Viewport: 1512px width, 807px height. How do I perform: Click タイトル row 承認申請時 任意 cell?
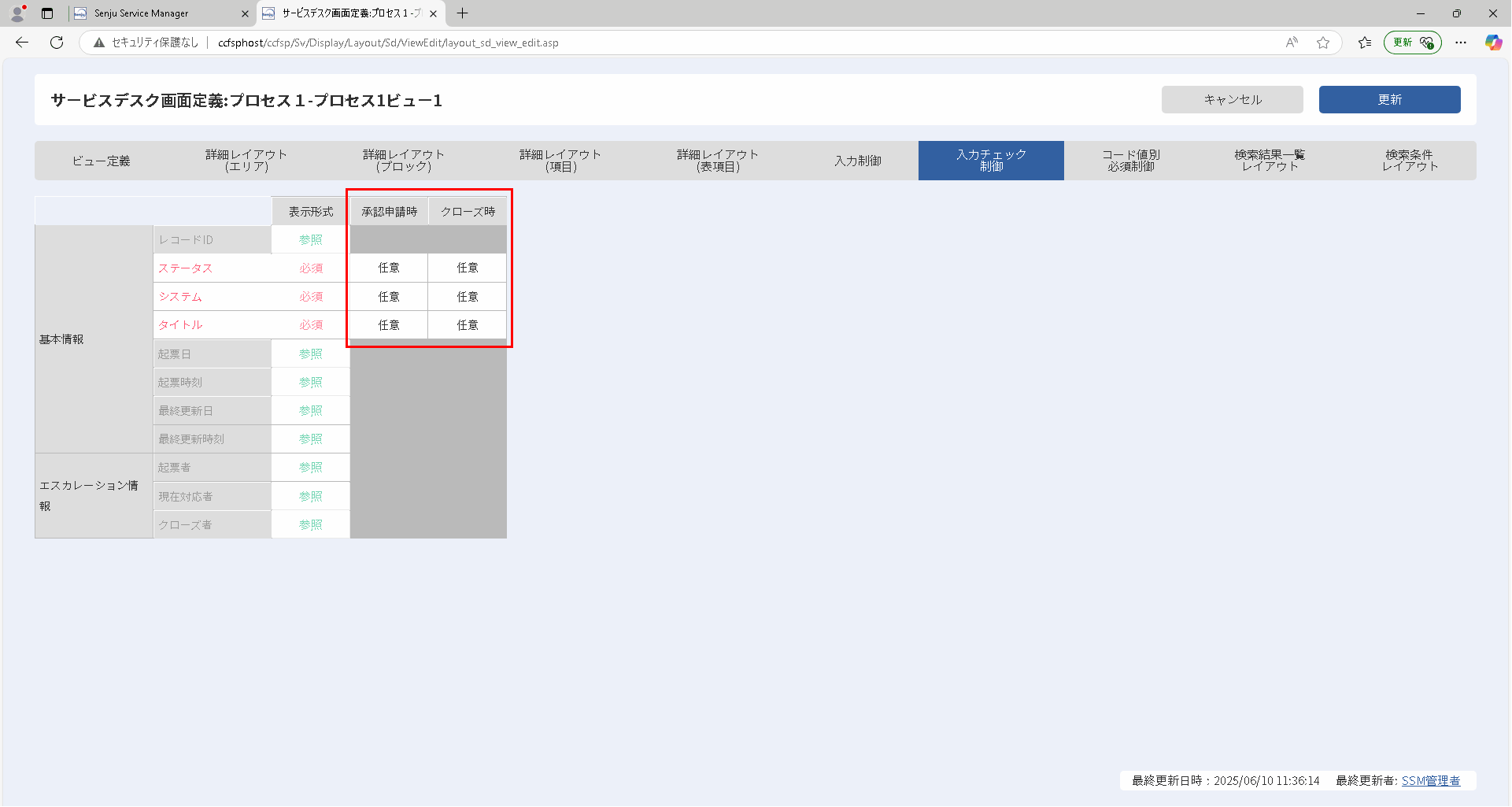tap(389, 325)
